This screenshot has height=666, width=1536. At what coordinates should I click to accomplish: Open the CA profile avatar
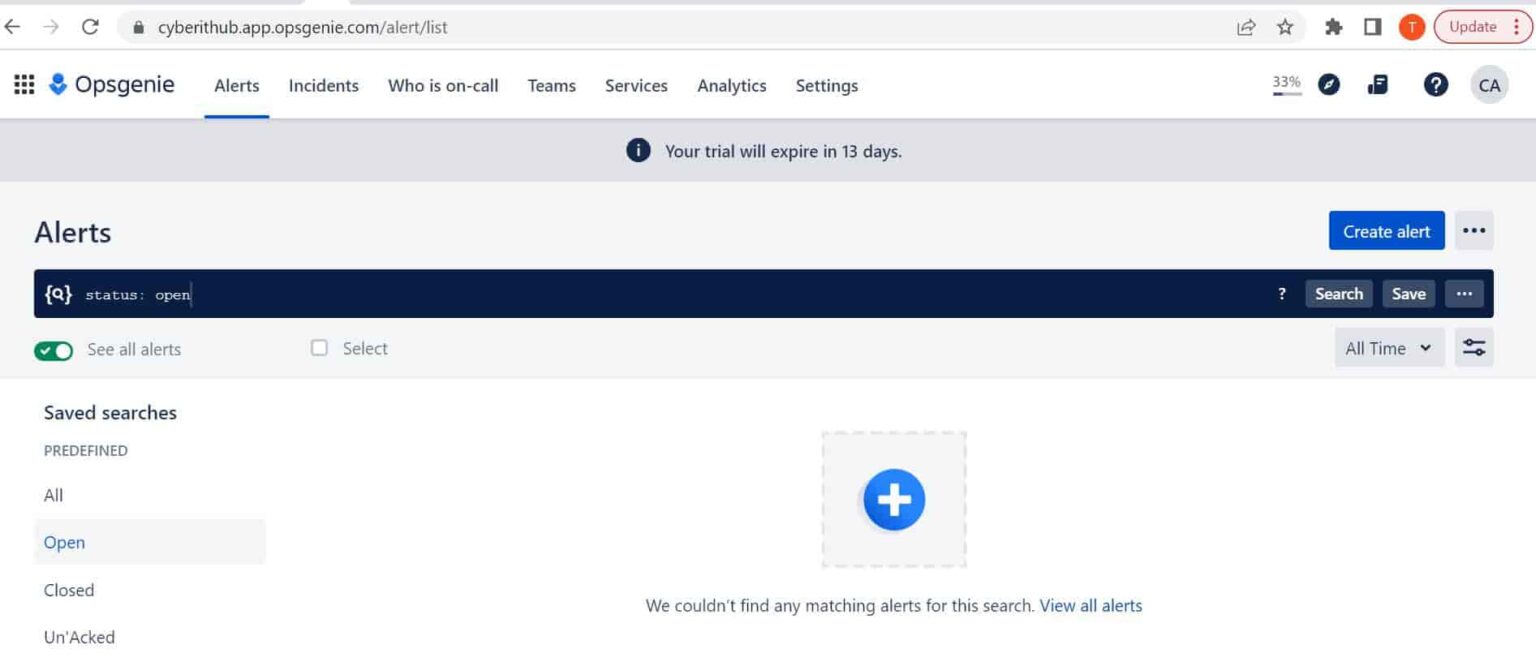coord(1489,84)
